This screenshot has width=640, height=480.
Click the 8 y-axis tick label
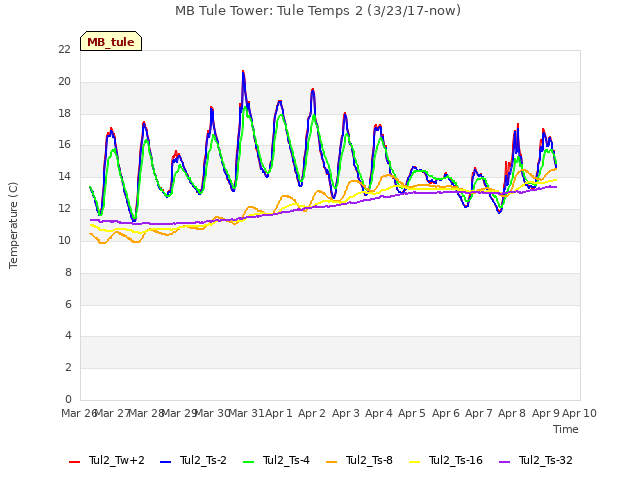pos(68,272)
